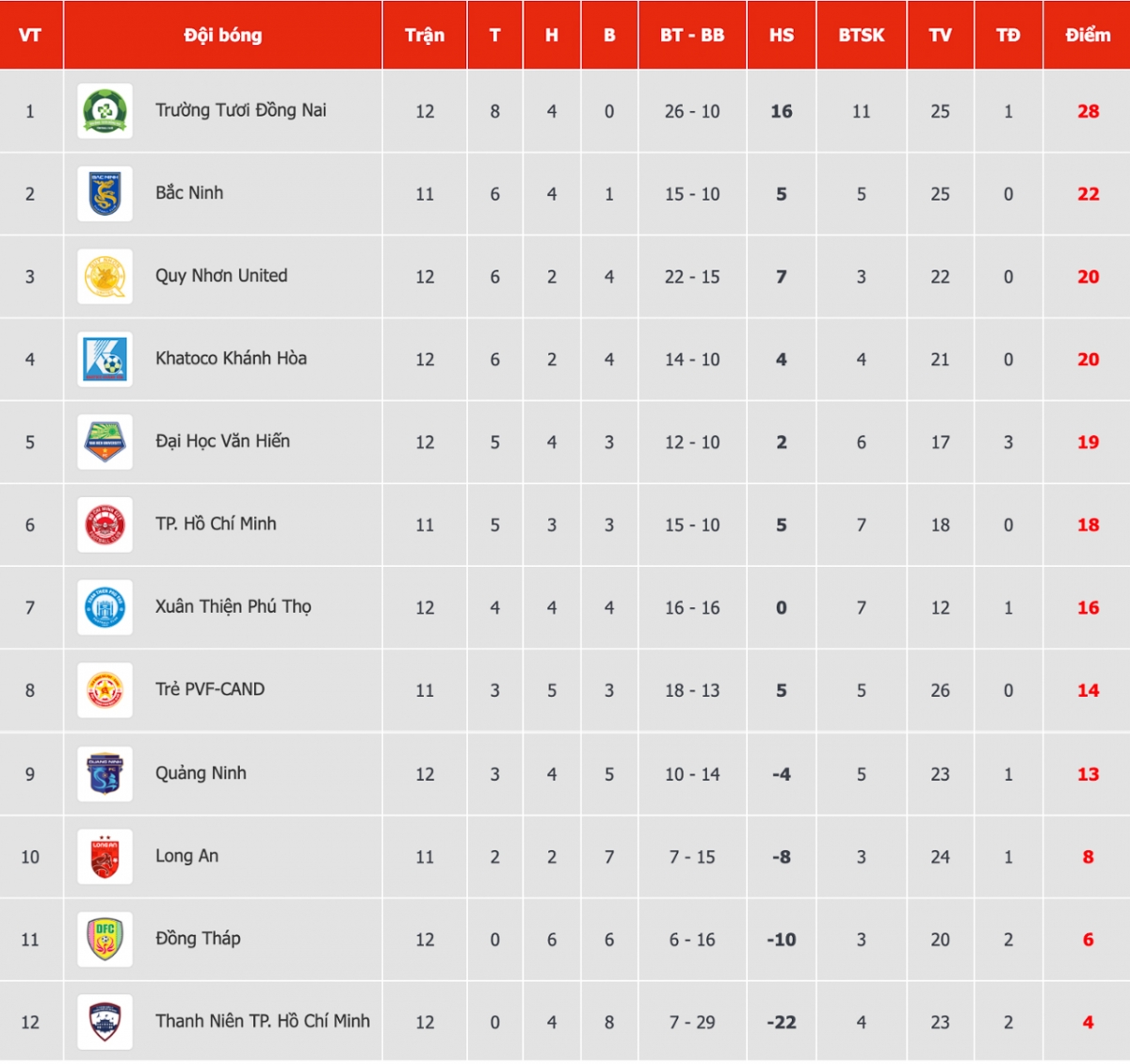Click the Trường Tươi Đồng Nai team logo
Image resolution: width=1130 pixels, height=1064 pixels.
click(x=105, y=111)
